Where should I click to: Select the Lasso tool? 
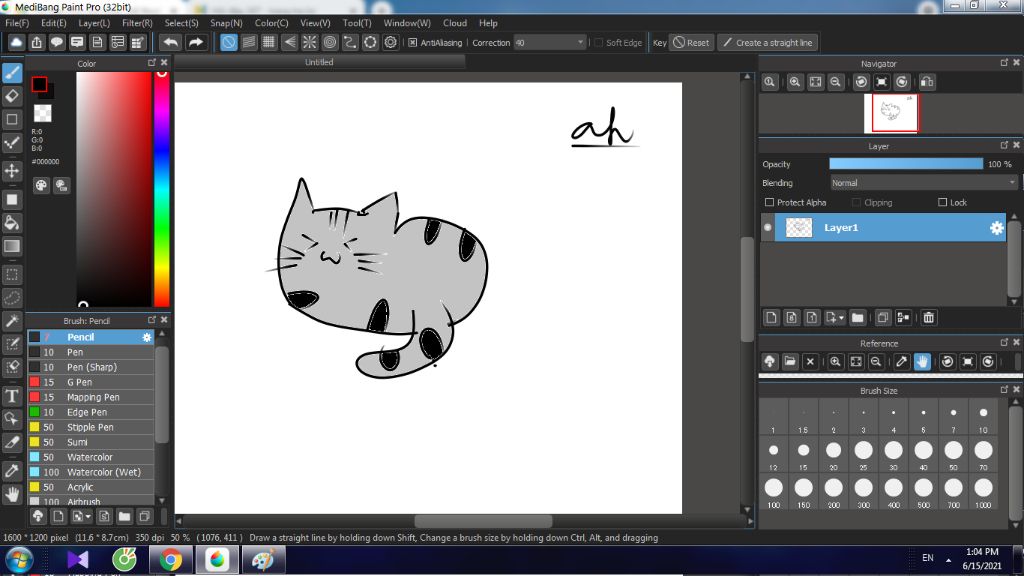coord(12,298)
